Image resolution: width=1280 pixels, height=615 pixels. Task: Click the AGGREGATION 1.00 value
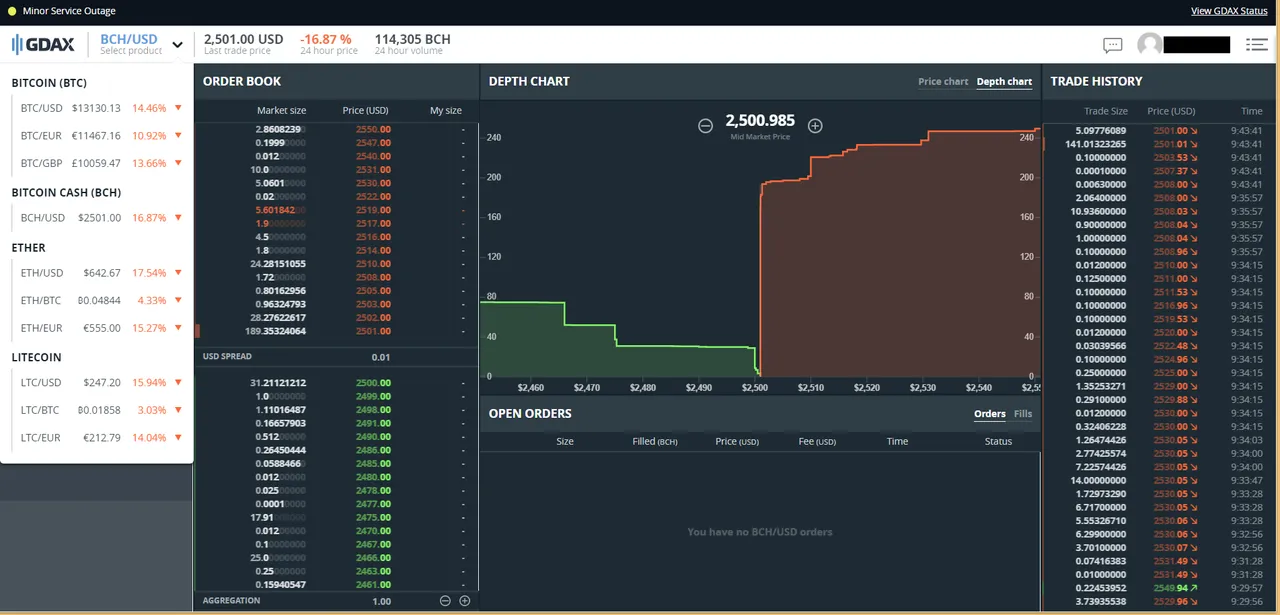tap(381, 601)
